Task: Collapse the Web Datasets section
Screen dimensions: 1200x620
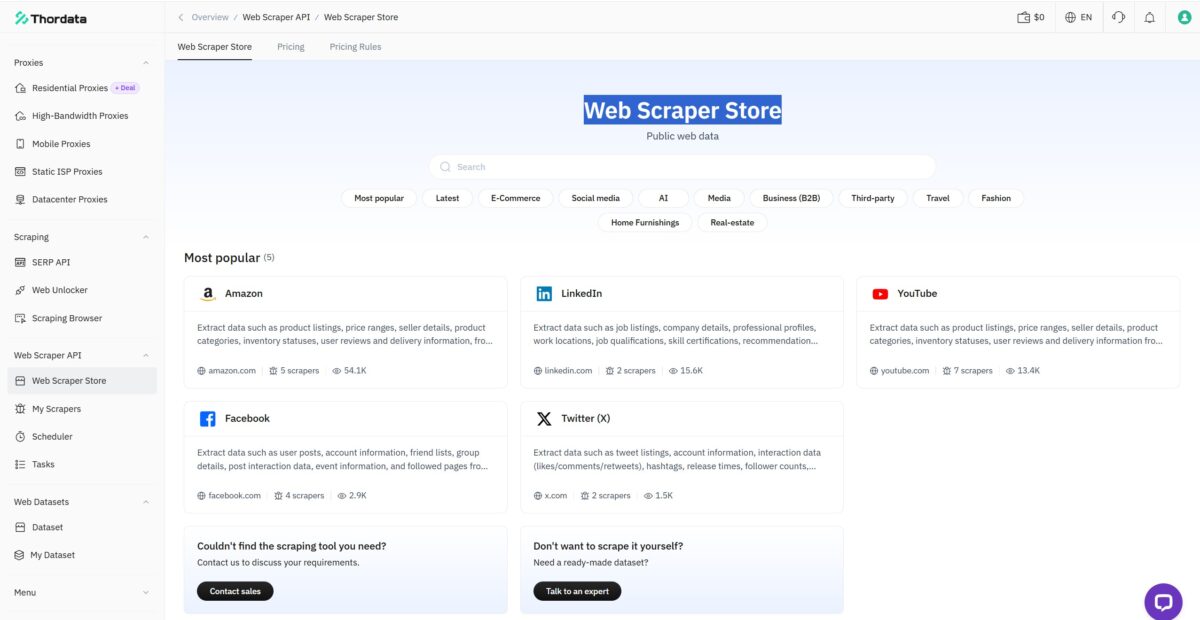Action: click(x=146, y=502)
